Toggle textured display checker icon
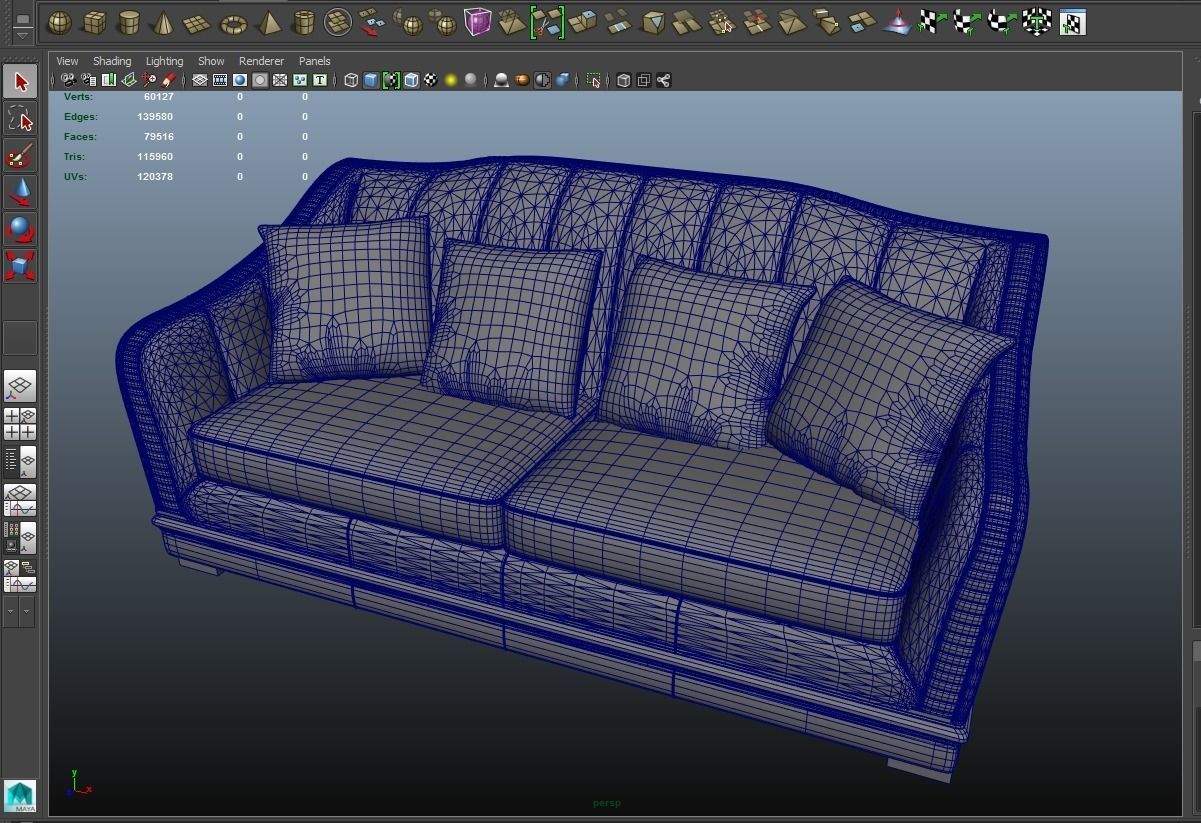This screenshot has width=1201, height=823. pos(431,80)
